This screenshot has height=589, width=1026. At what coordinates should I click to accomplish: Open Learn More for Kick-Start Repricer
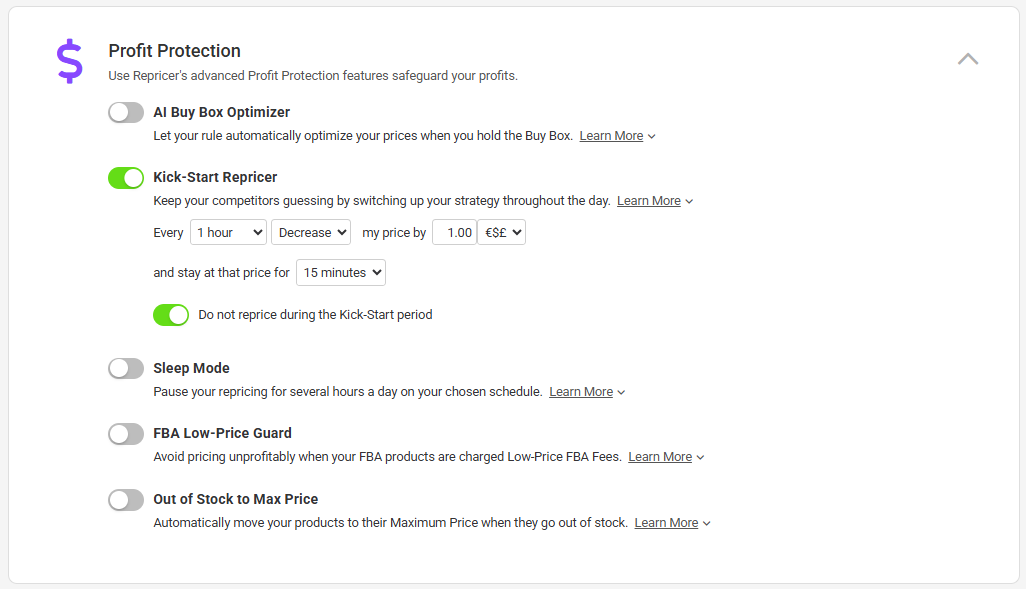pos(648,201)
